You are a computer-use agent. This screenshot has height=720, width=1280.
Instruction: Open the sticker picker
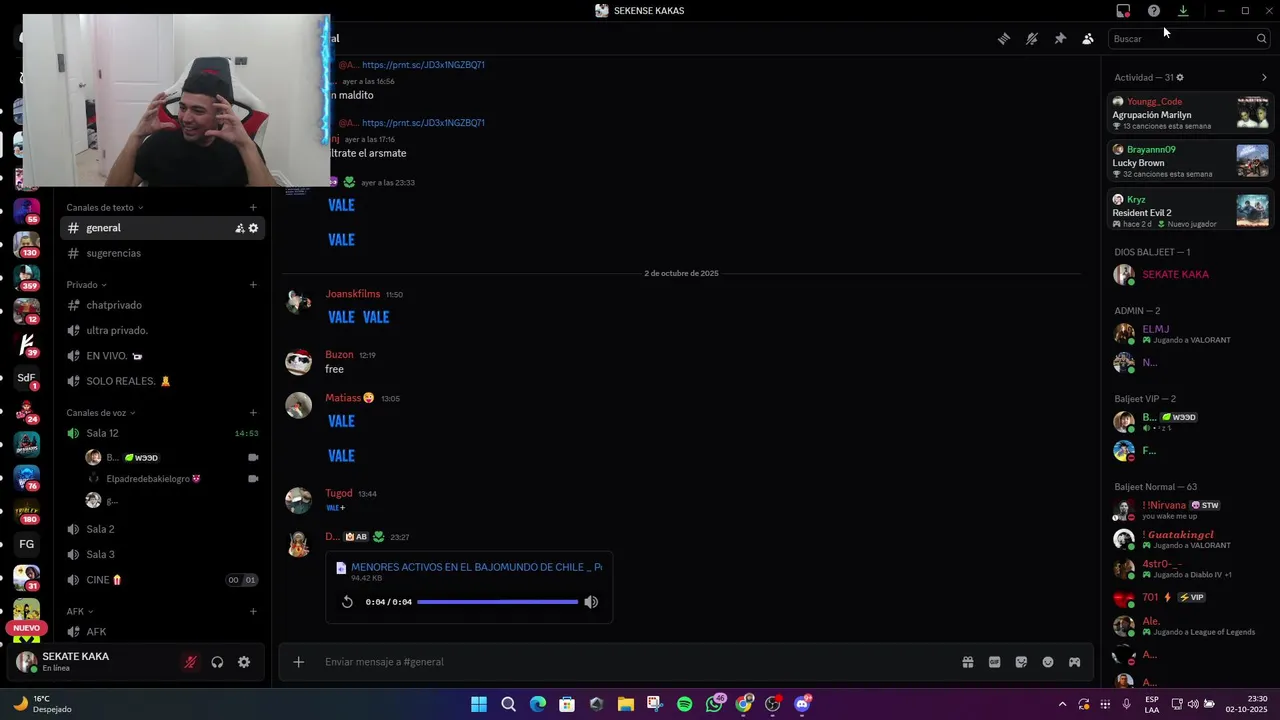(x=1021, y=662)
